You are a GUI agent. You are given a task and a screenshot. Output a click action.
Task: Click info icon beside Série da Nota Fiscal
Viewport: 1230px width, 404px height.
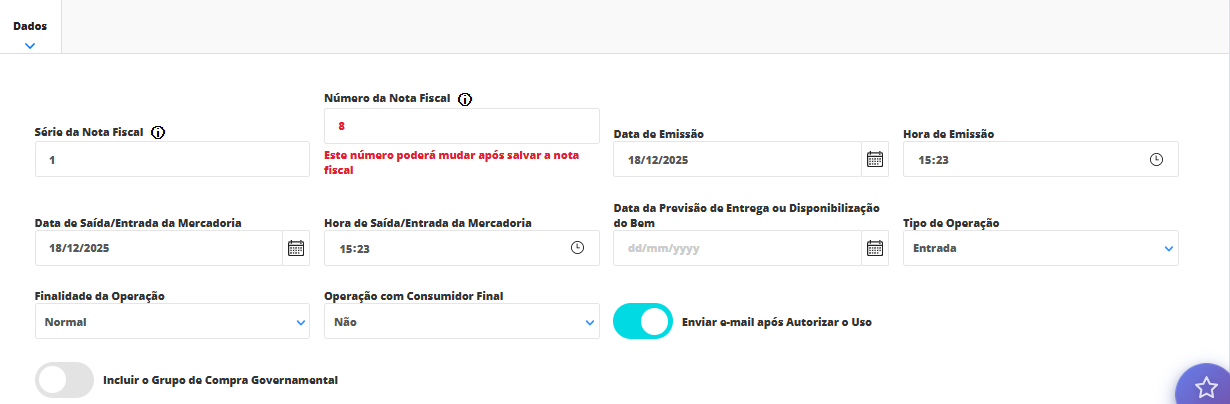pyautogui.click(x=158, y=133)
